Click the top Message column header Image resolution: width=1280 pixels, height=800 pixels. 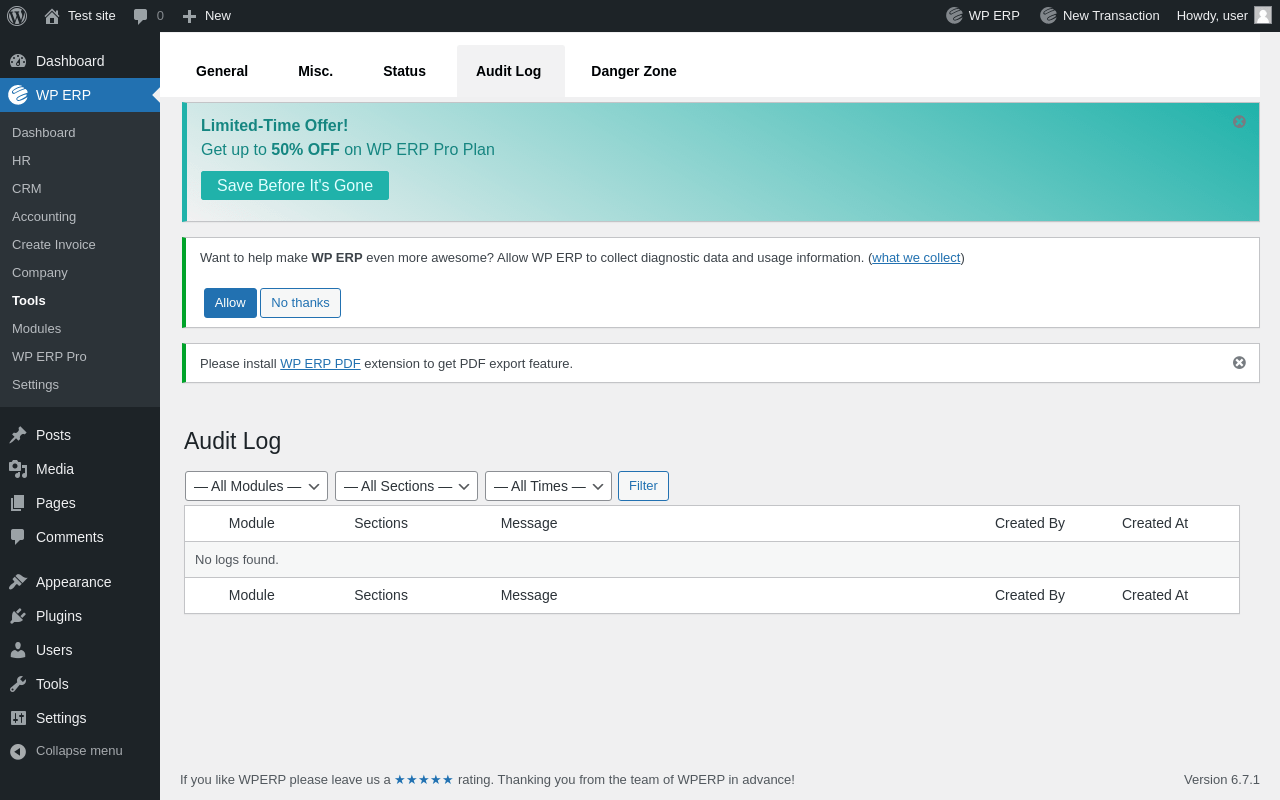(x=529, y=523)
